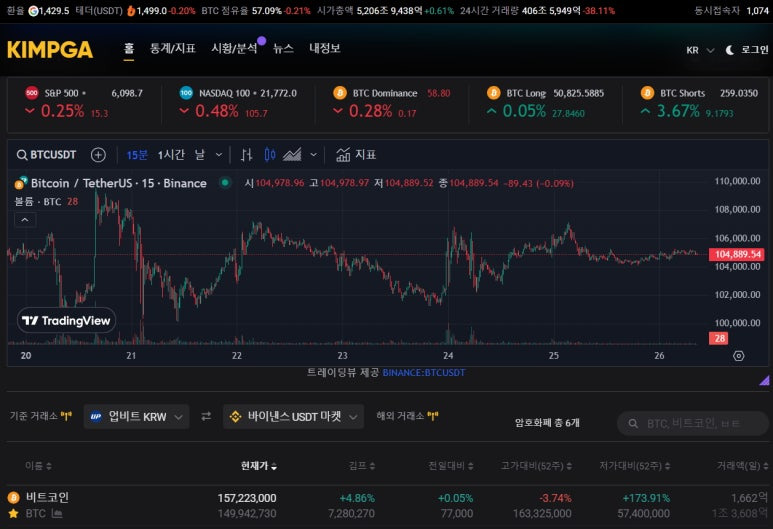Viewport: 773px width, 529px height.
Task: Click the 로그인 button
Action: (x=754, y=50)
